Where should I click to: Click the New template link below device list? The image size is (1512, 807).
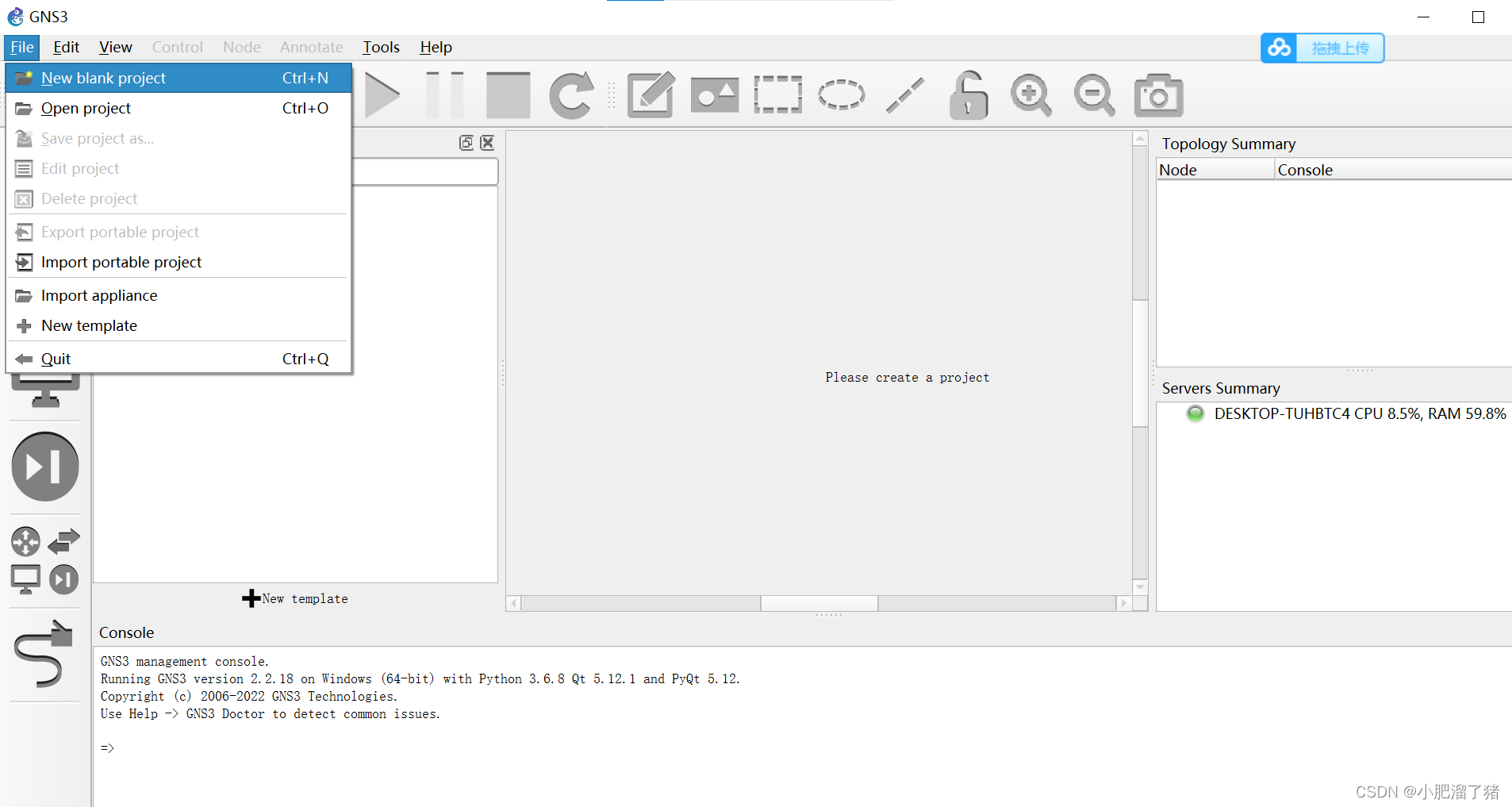pos(295,598)
